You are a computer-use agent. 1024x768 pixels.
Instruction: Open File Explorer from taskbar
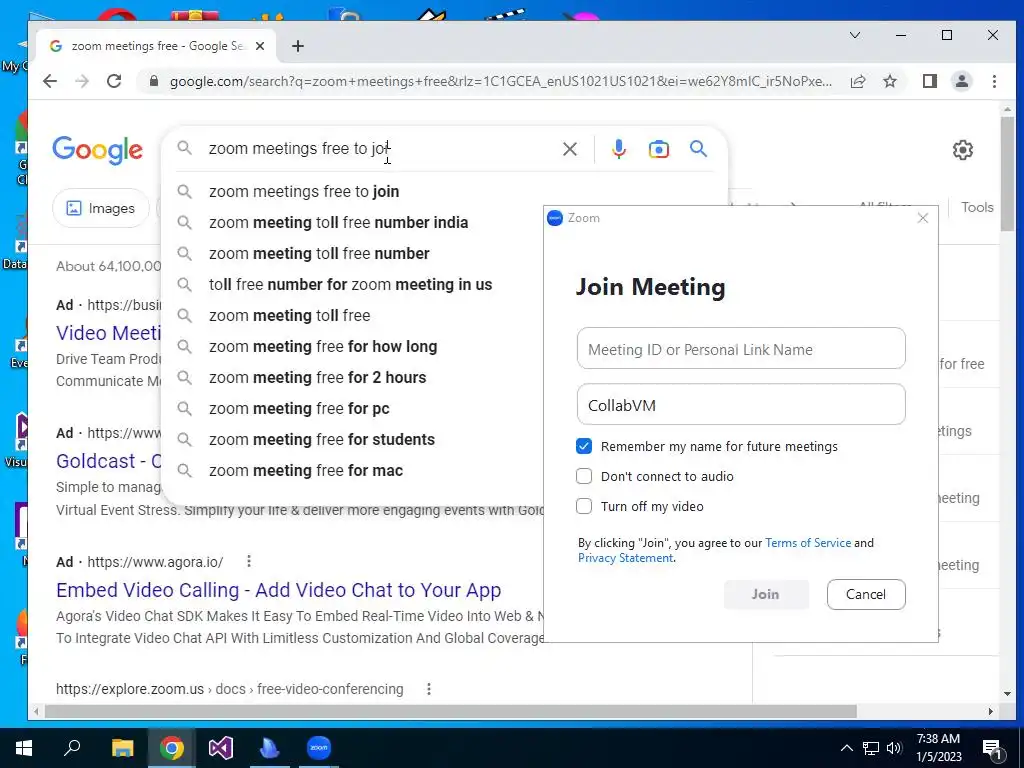click(x=122, y=748)
